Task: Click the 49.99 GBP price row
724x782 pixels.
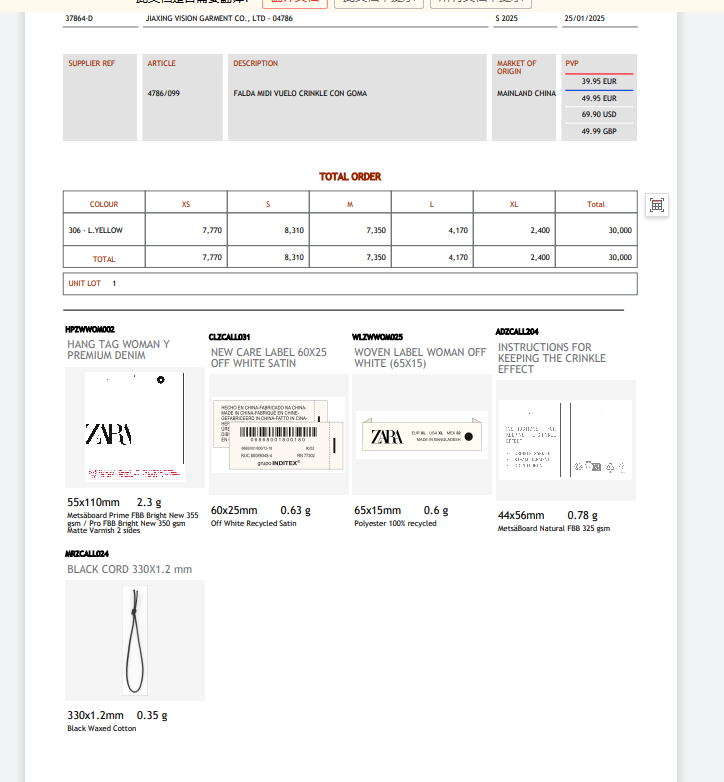Action: coord(599,131)
